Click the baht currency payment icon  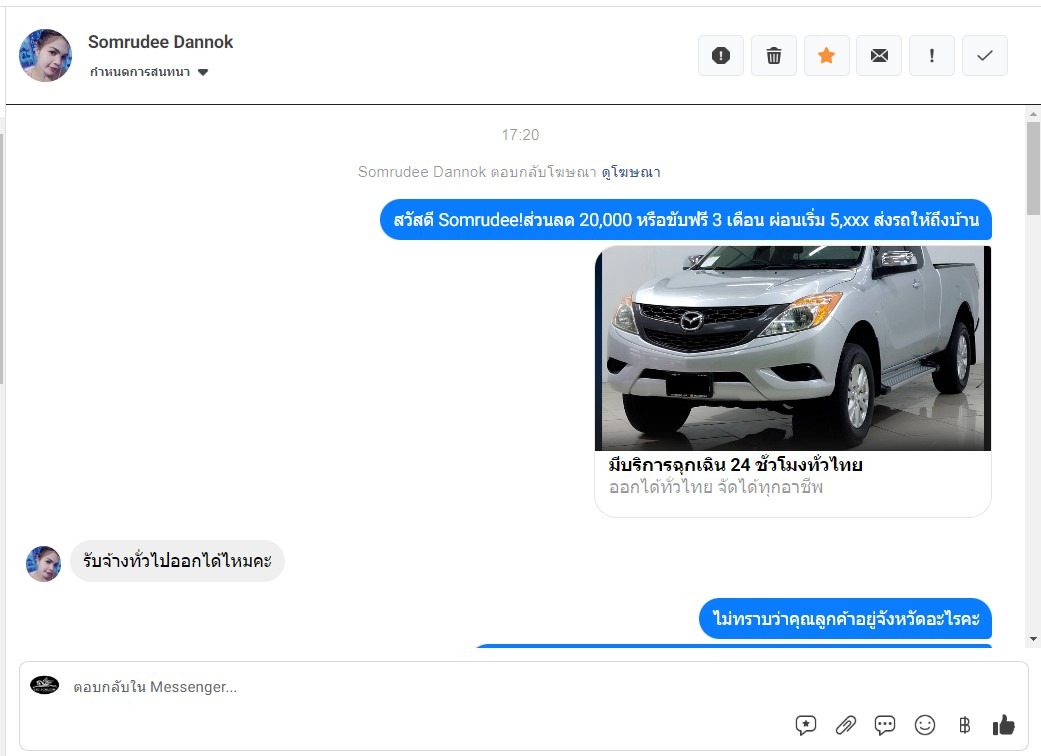[x=964, y=725]
